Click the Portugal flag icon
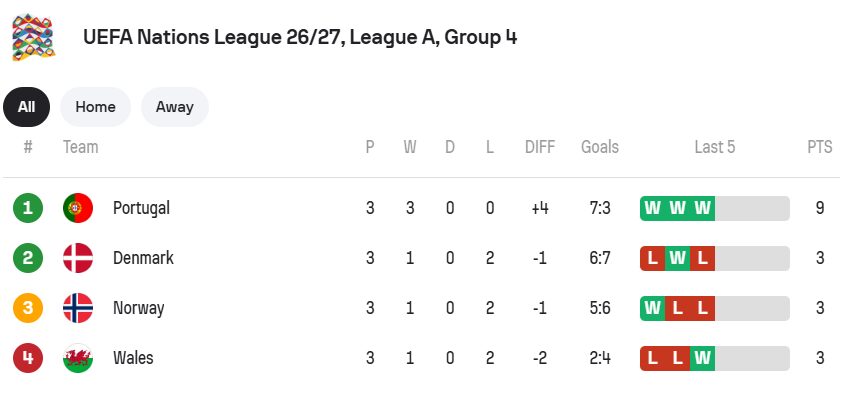 tap(78, 208)
